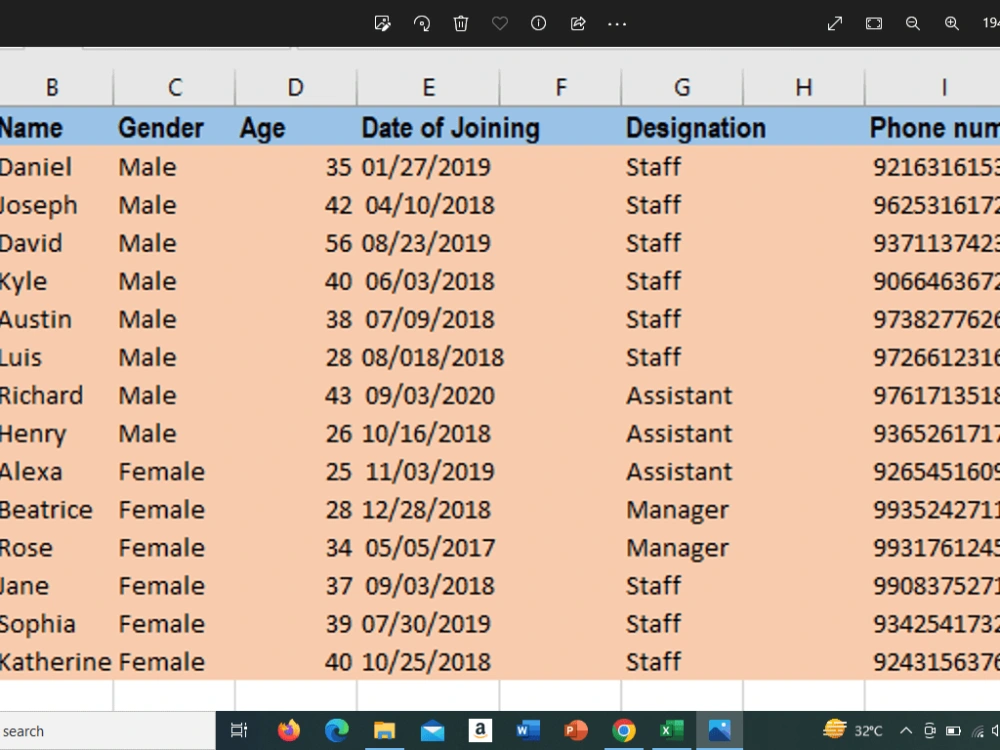The width and height of the screenshot is (1000, 750).
Task: Select Staff designation in Austin's row
Action: click(x=653, y=319)
